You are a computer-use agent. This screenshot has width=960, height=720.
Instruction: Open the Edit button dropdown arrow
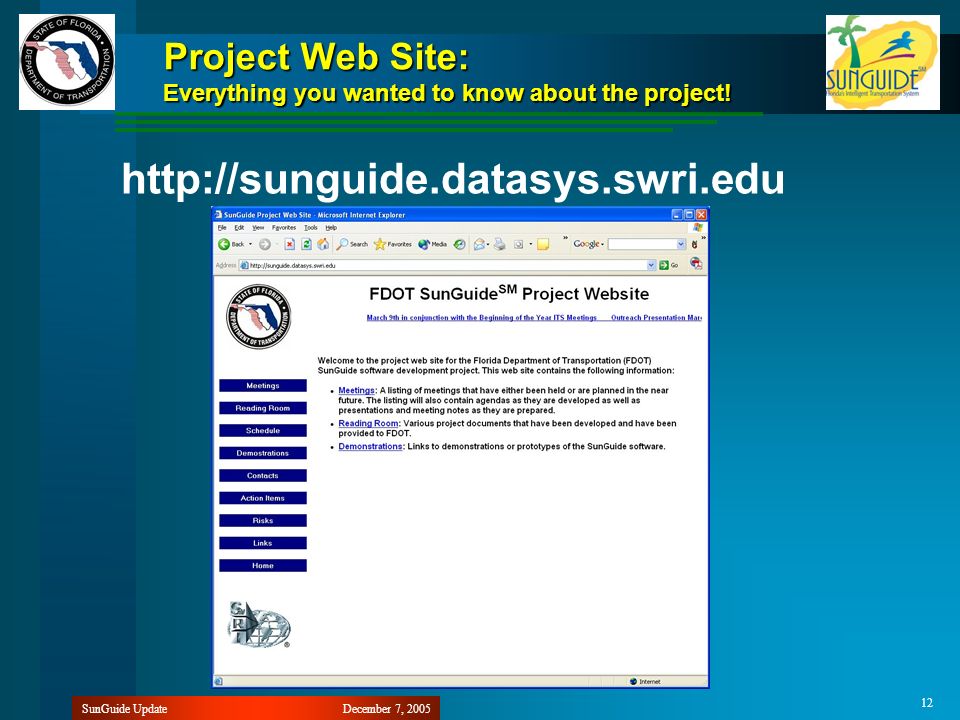pyautogui.click(x=530, y=244)
